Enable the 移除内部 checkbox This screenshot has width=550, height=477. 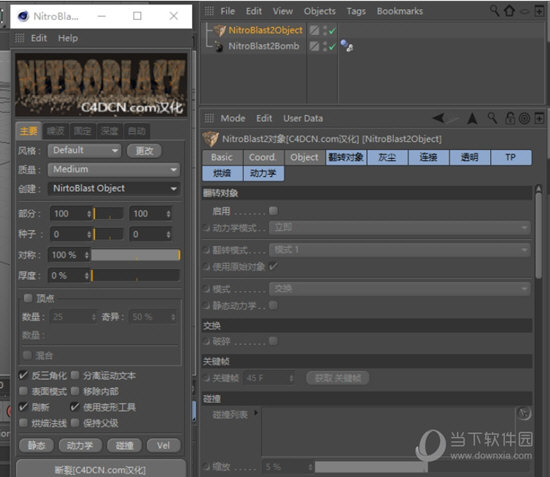(x=75, y=391)
